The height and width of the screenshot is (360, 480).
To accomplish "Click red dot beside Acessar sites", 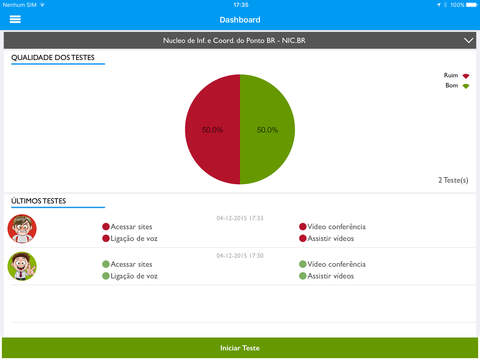I will click(x=106, y=227).
